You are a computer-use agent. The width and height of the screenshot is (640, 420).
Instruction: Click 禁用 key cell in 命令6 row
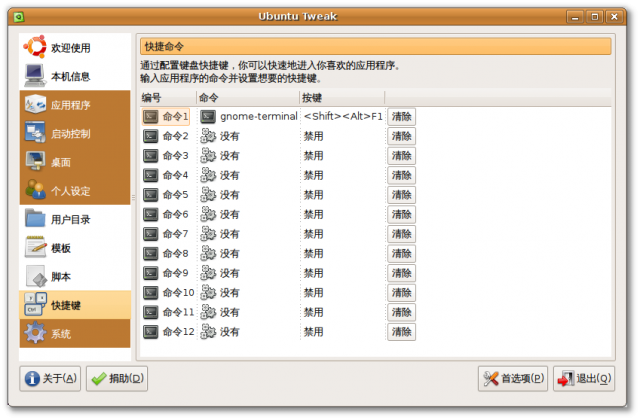[313, 214]
